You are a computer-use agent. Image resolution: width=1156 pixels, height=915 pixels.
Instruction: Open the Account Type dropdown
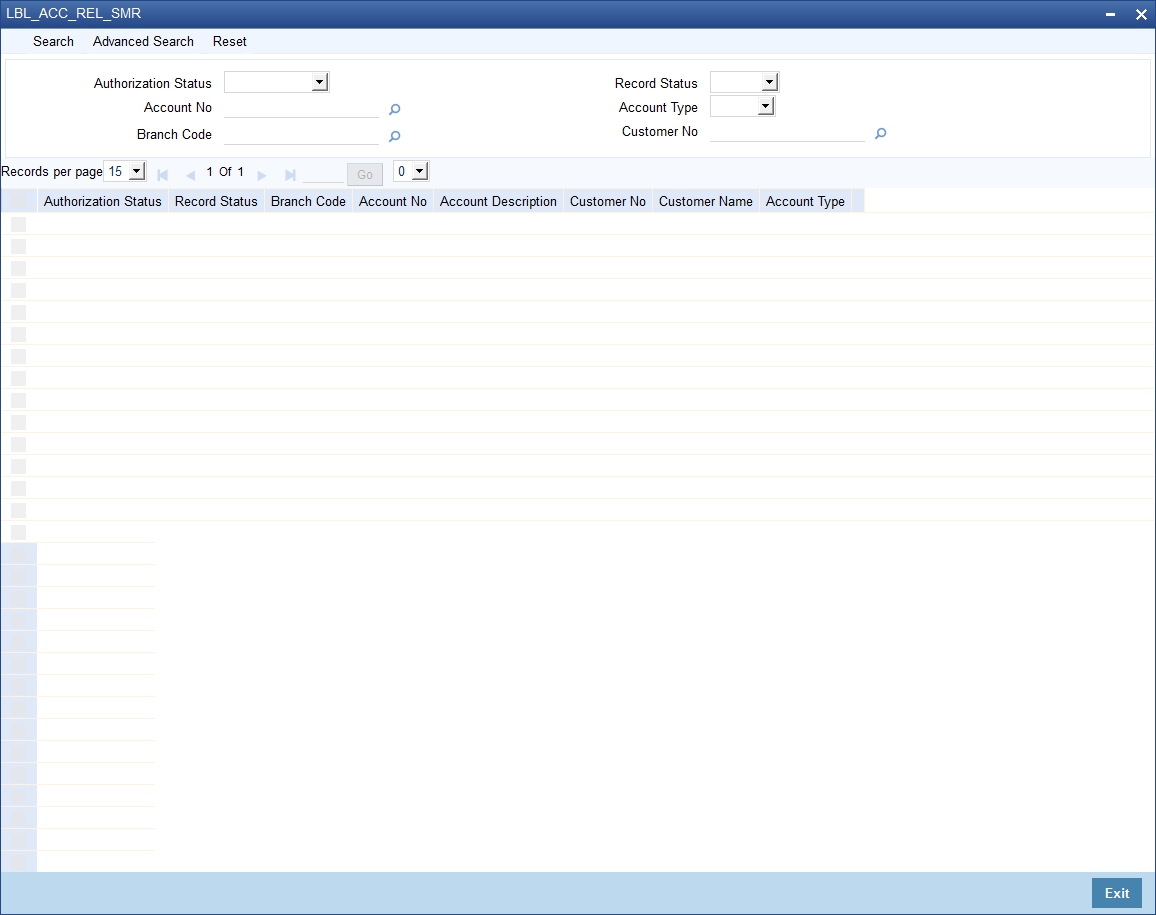[x=742, y=107]
